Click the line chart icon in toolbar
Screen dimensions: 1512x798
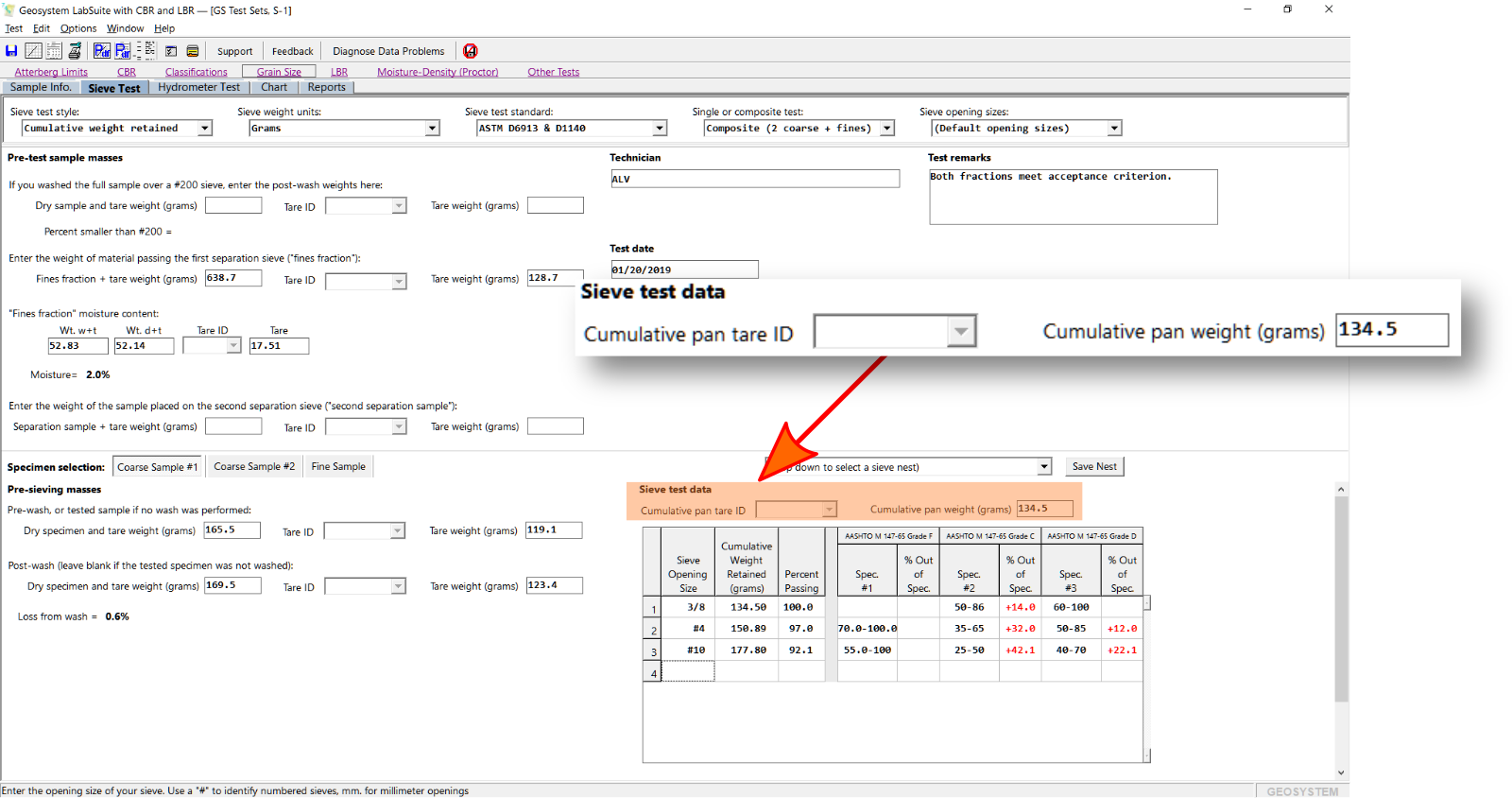[33, 51]
